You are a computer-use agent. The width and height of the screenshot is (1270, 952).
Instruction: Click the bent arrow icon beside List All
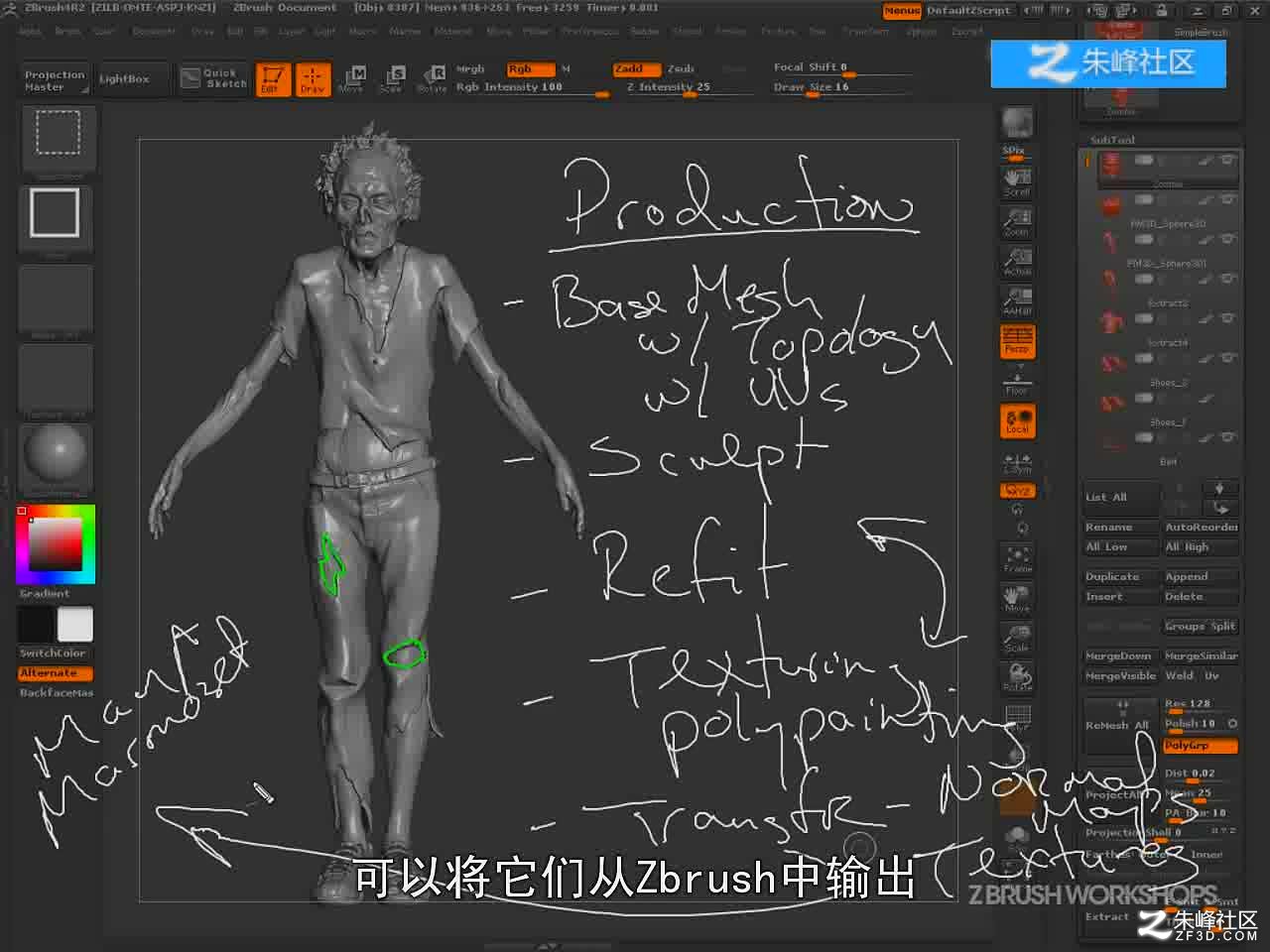coord(1219,507)
